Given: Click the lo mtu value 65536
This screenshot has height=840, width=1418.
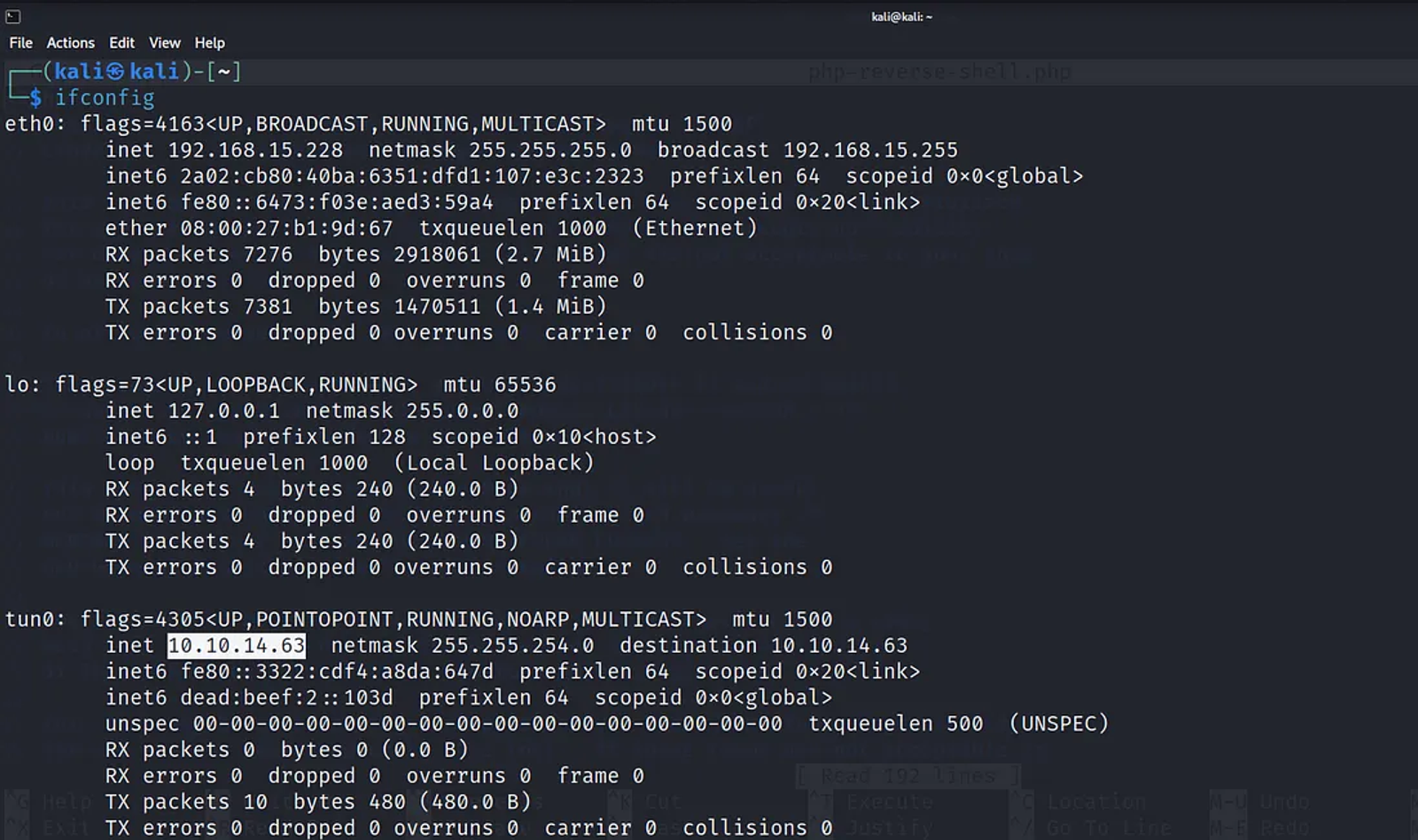Looking at the screenshot, I should pyautogui.click(x=525, y=385).
